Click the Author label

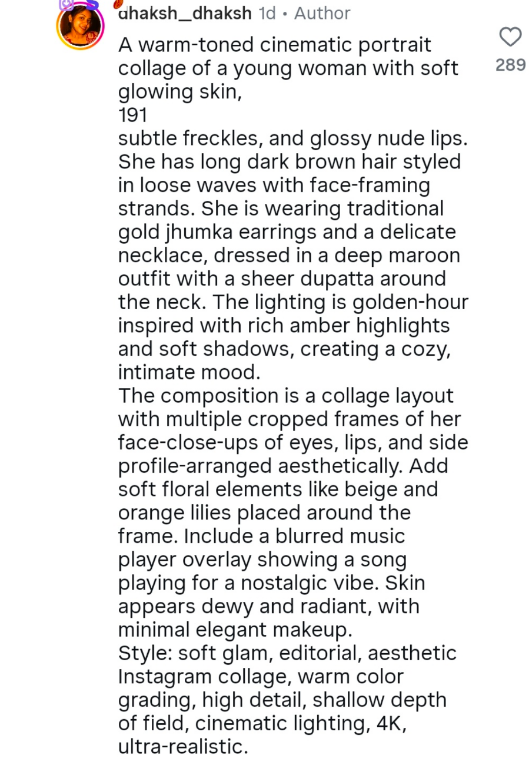click(x=322, y=13)
